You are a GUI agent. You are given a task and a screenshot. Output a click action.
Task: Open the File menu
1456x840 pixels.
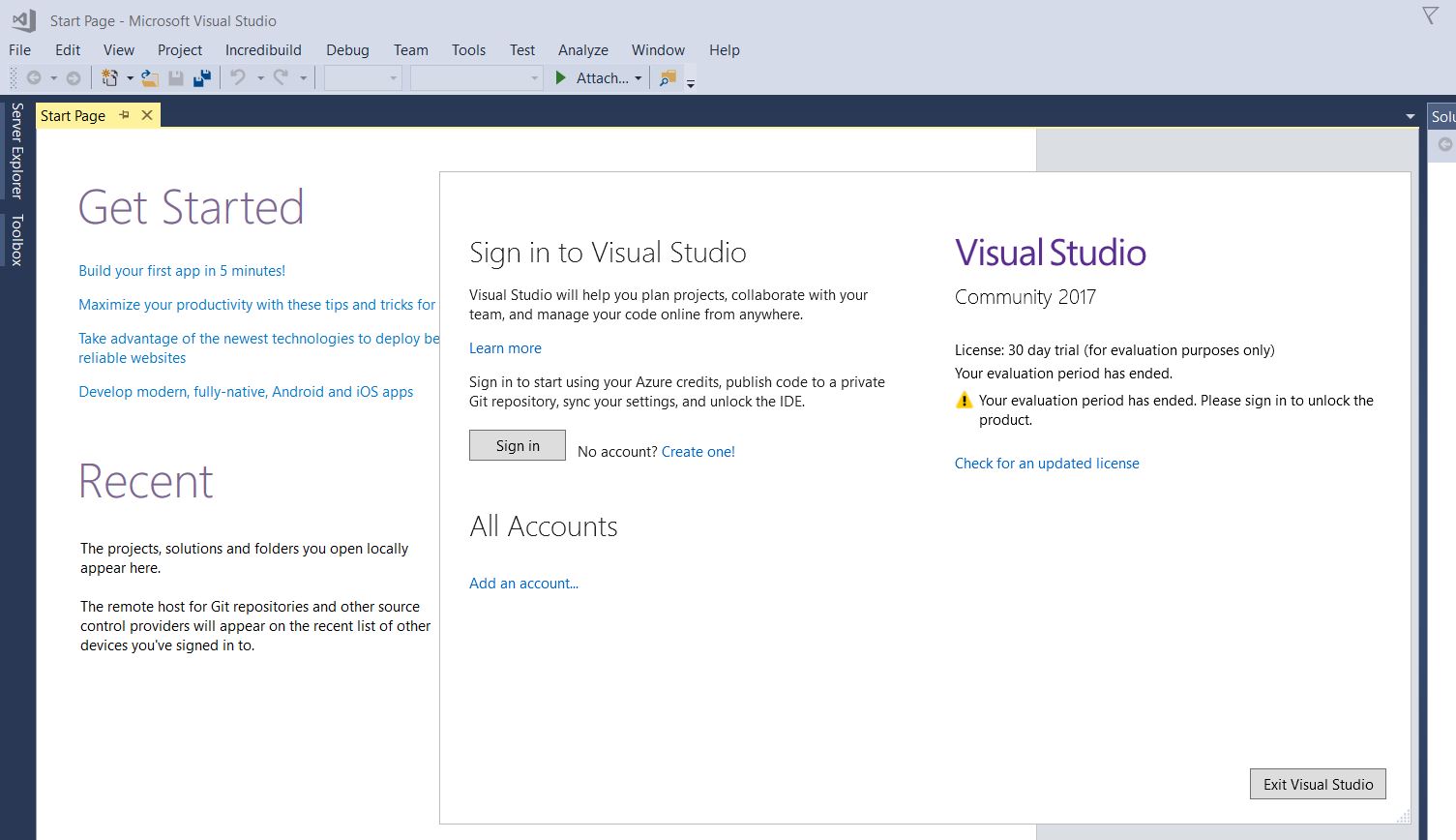19,50
